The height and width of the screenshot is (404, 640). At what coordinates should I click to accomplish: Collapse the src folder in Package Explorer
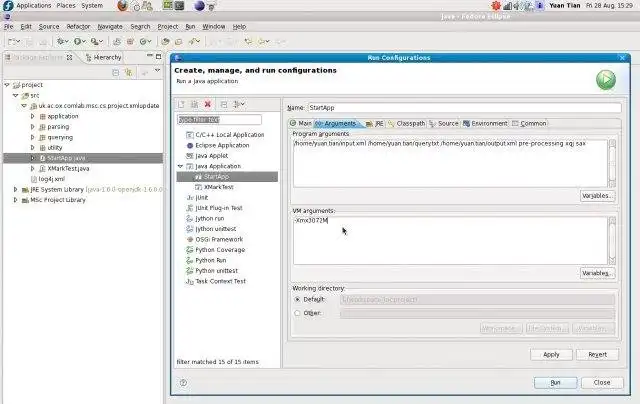click(16, 95)
